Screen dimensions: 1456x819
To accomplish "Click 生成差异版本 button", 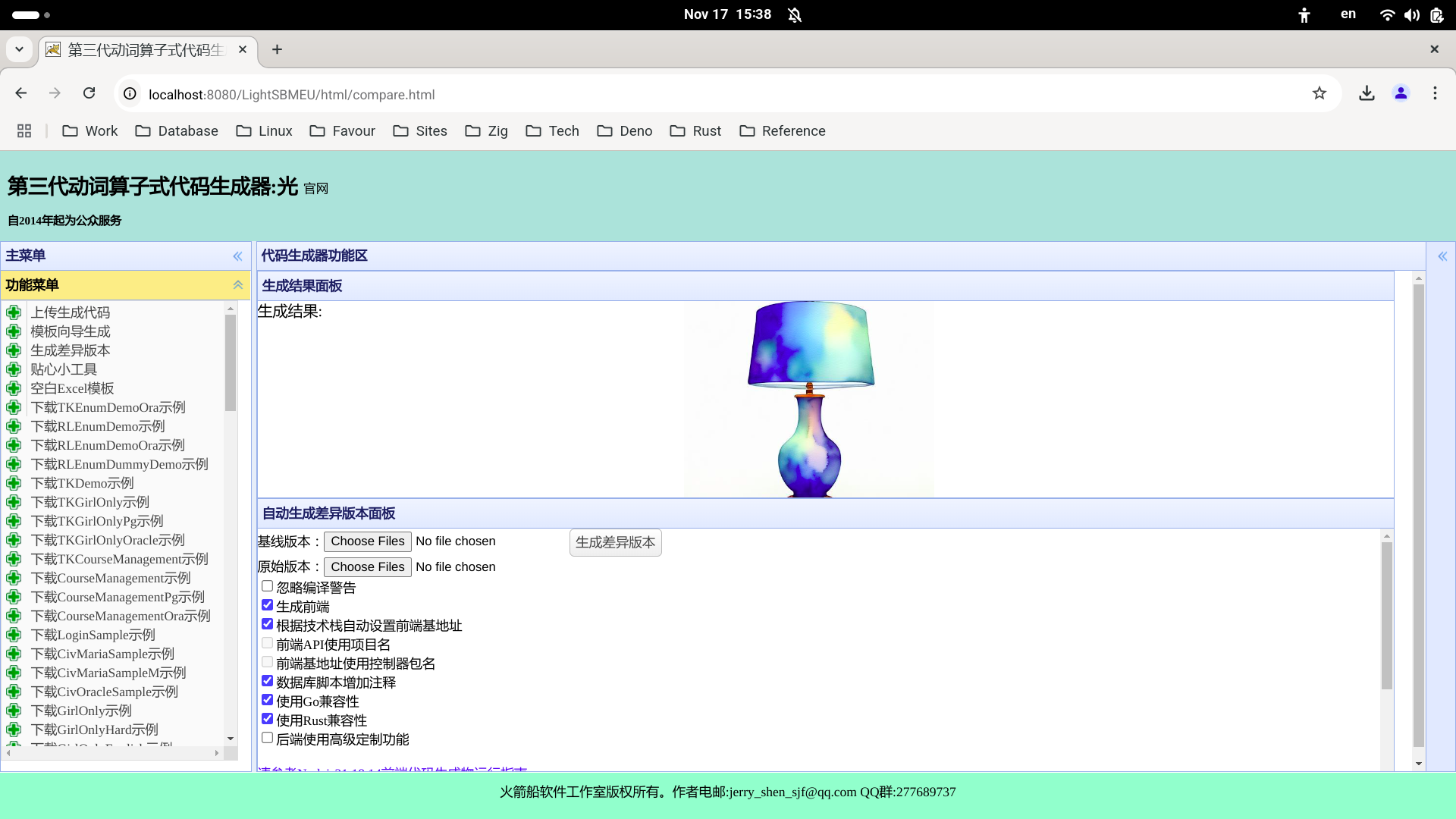I will coord(615,542).
